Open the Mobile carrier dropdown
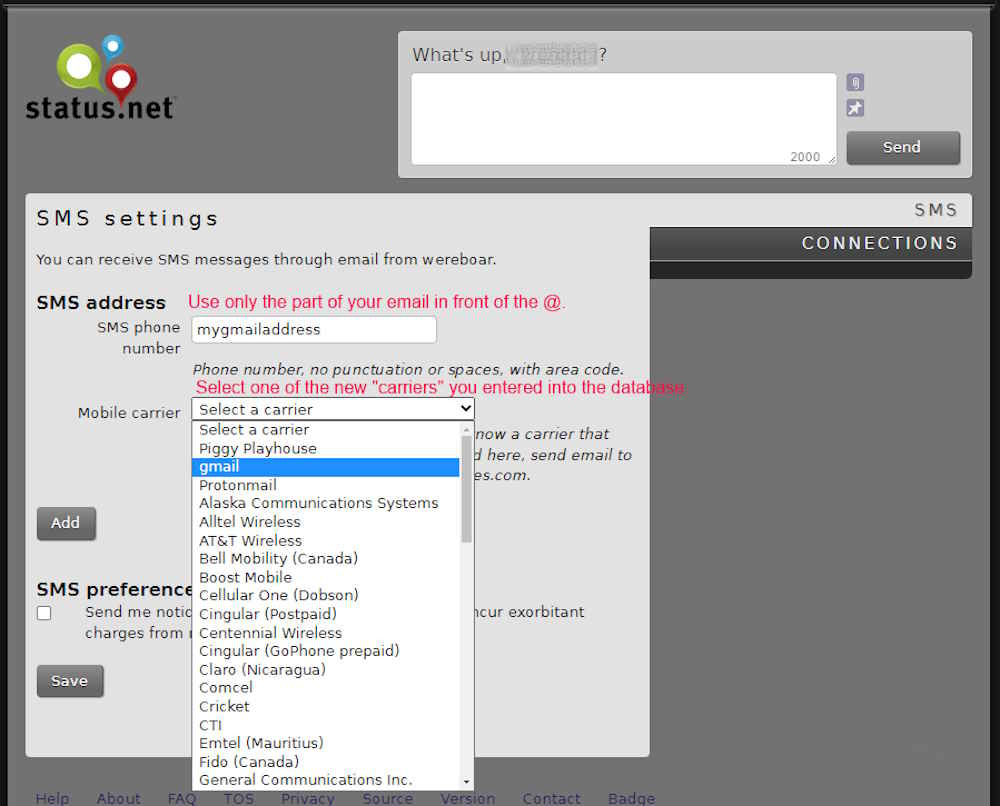 point(333,409)
